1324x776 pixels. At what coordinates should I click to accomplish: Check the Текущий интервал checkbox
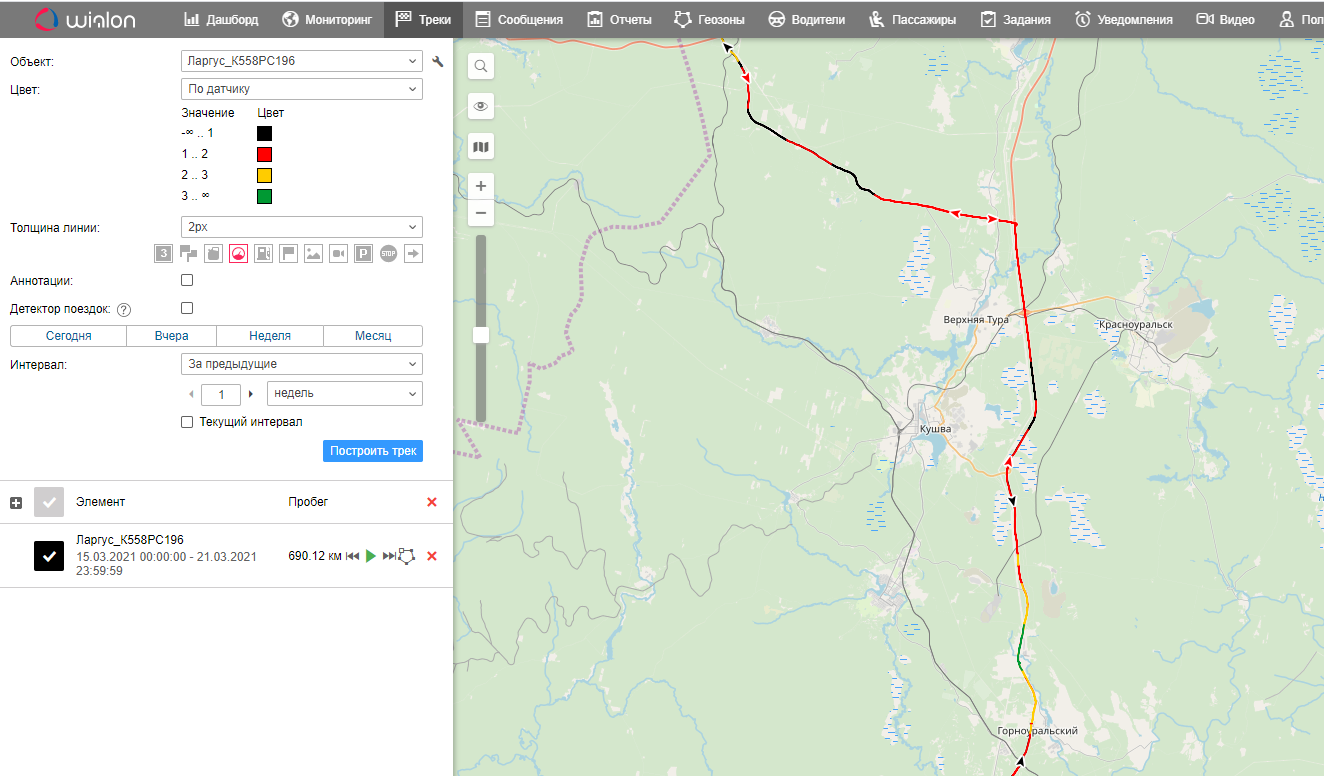coord(187,422)
